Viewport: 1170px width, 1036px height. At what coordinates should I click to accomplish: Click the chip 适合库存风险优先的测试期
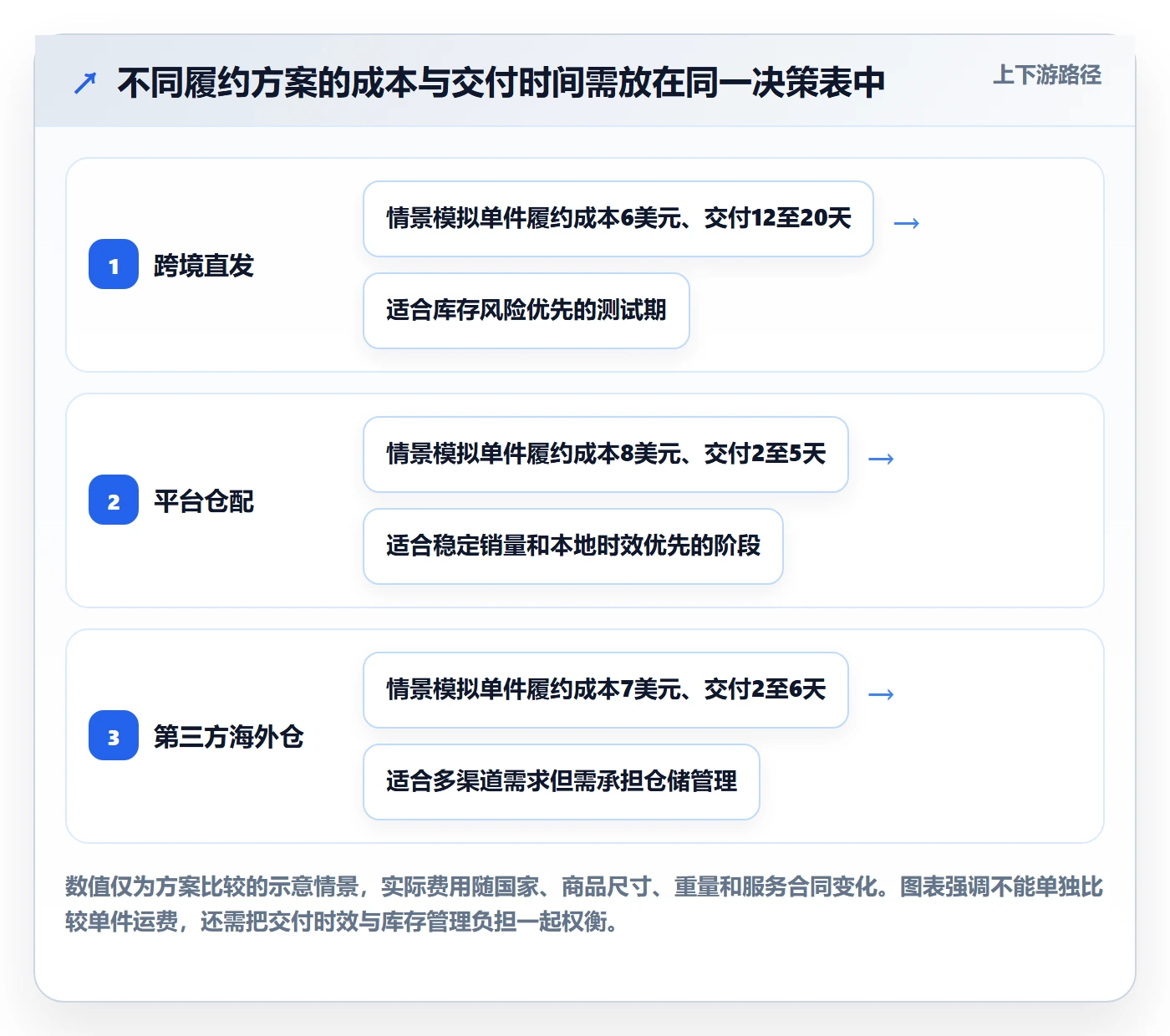tap(526, 311)
